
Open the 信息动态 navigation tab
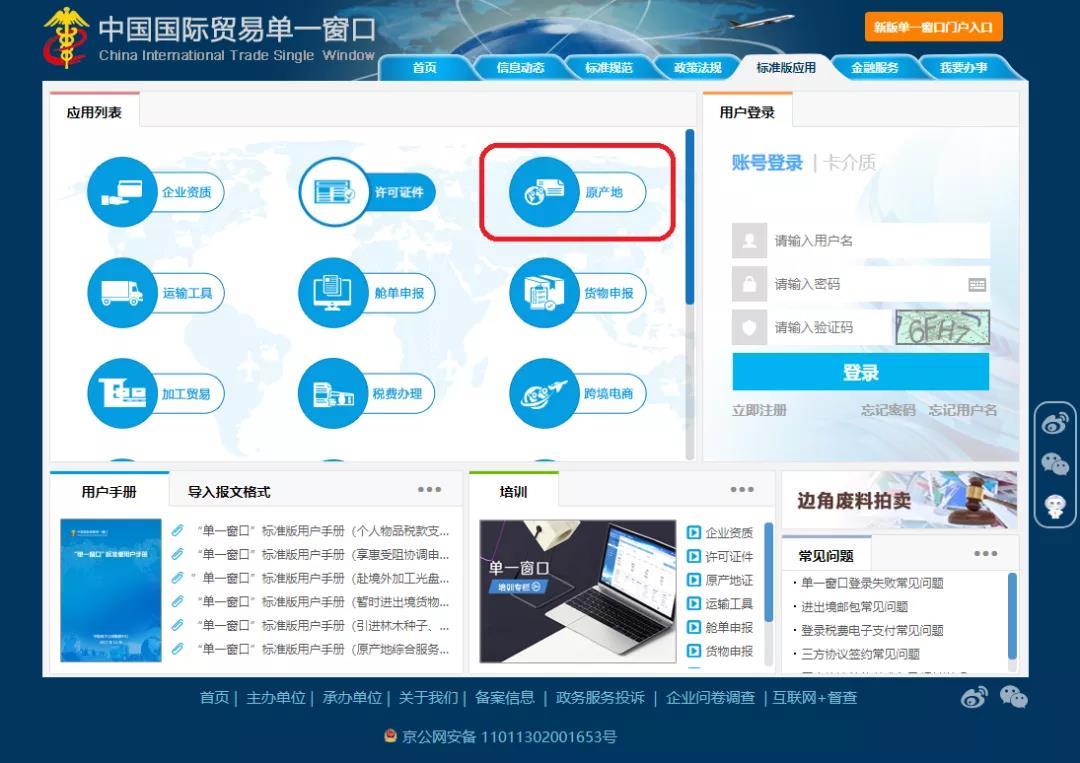point(520,67)
